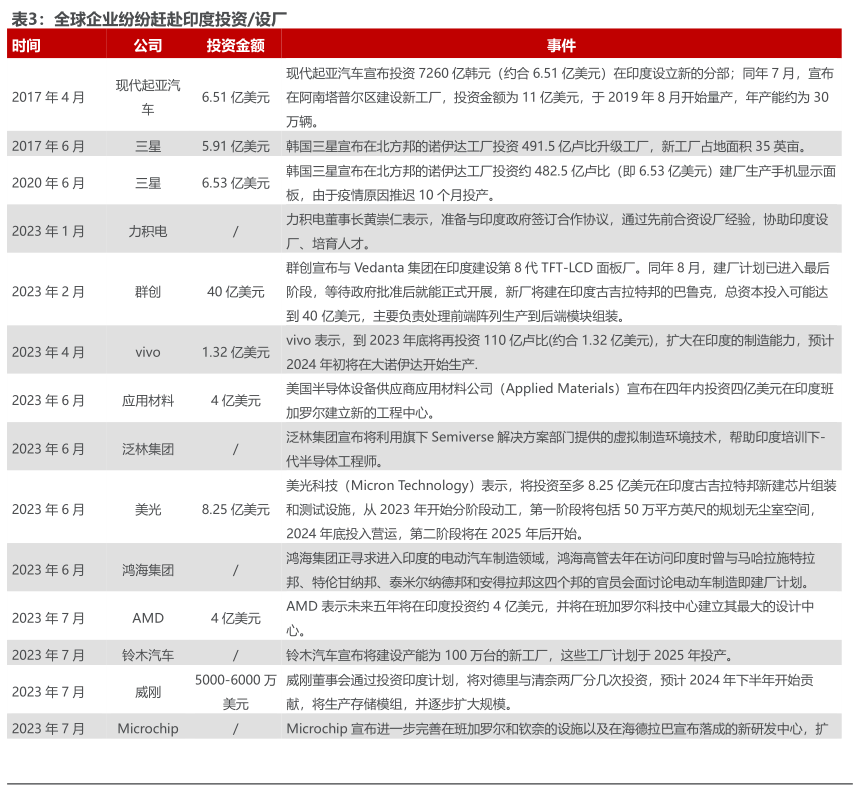
Task: Select the "公司" column header
Action: [148, 45]
